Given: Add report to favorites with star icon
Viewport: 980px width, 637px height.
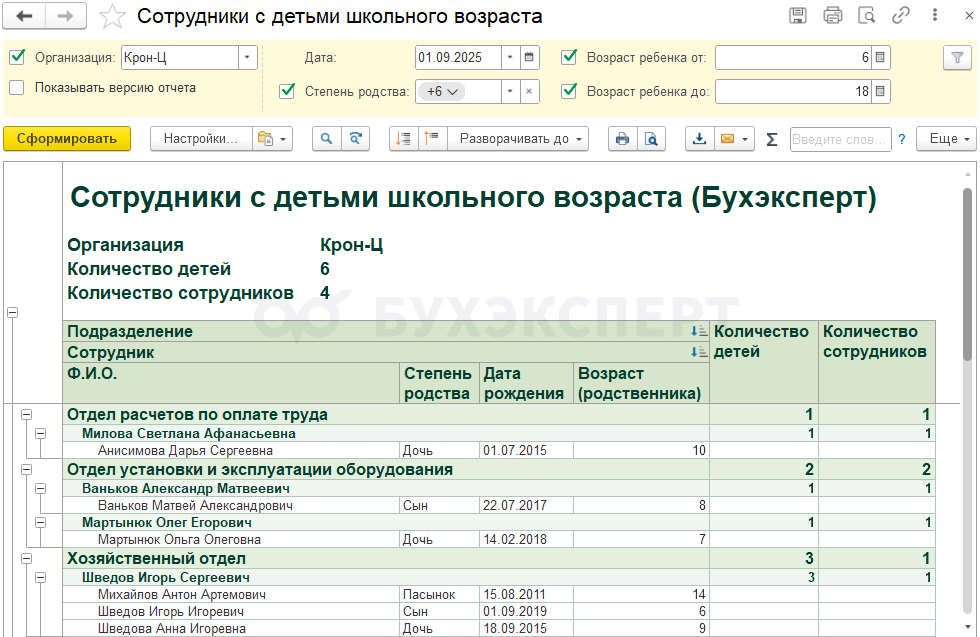Looking at the screenshot, I should point(112,16).
